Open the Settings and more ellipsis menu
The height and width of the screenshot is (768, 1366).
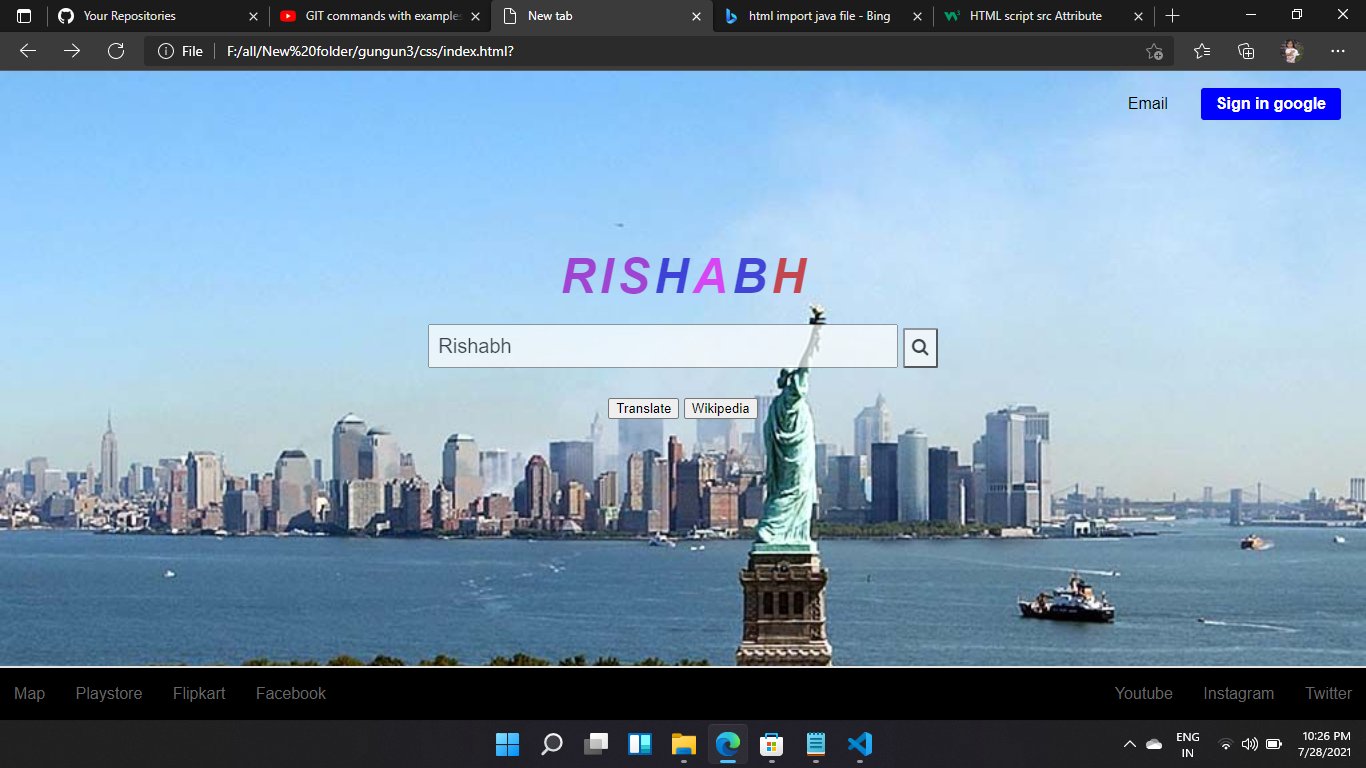coord(1337,51)
